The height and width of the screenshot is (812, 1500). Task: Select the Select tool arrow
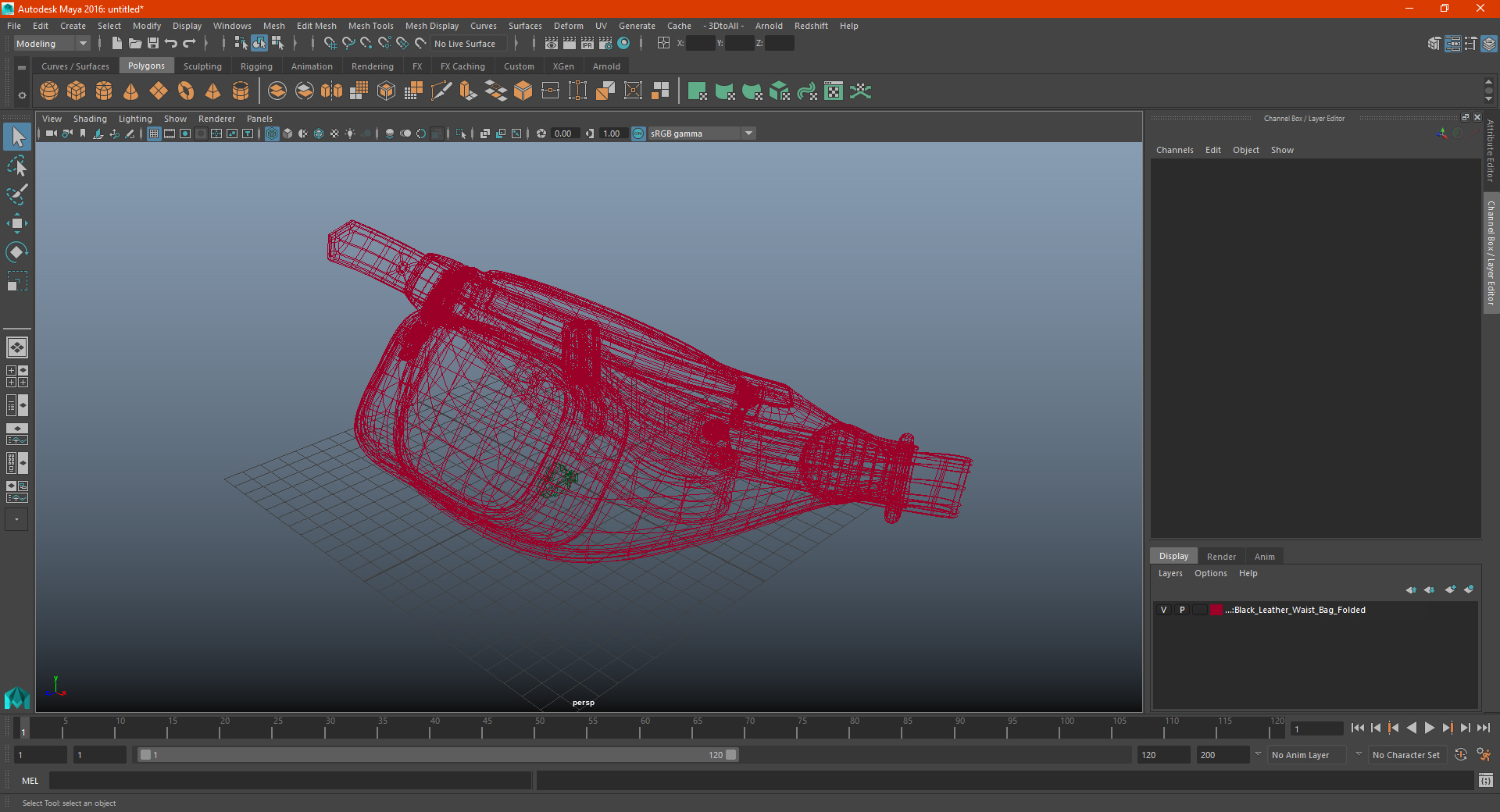[x=17, y=137]
